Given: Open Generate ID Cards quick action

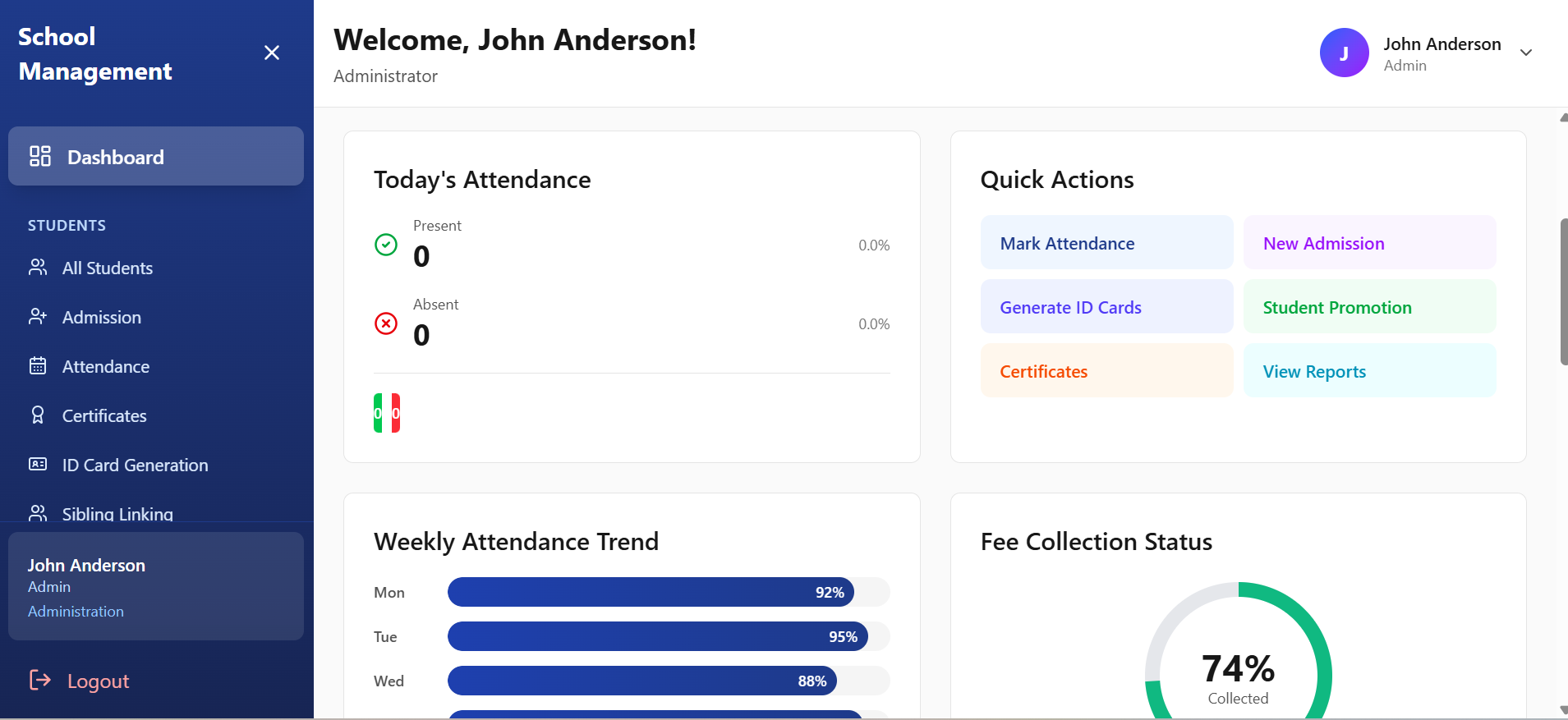Looking at the screenshot, I should point(1106,307).
